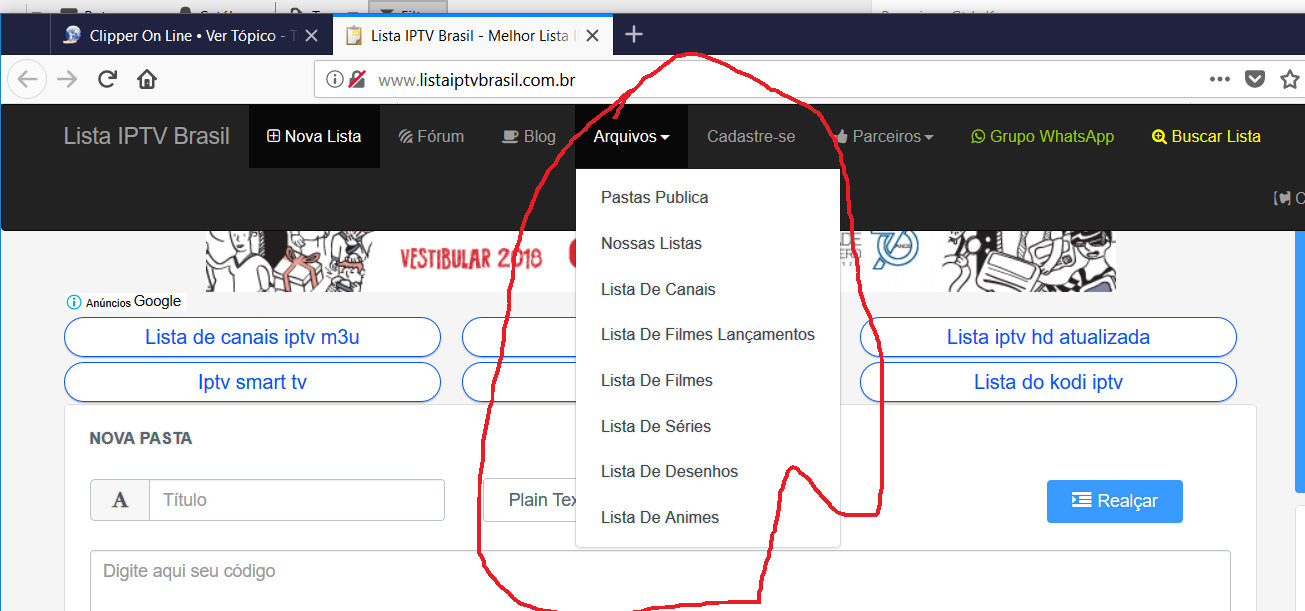Click the Lista de canais iptv m3u ad link
This screenshot has width=1305, height=611.
tap(252, 337)
